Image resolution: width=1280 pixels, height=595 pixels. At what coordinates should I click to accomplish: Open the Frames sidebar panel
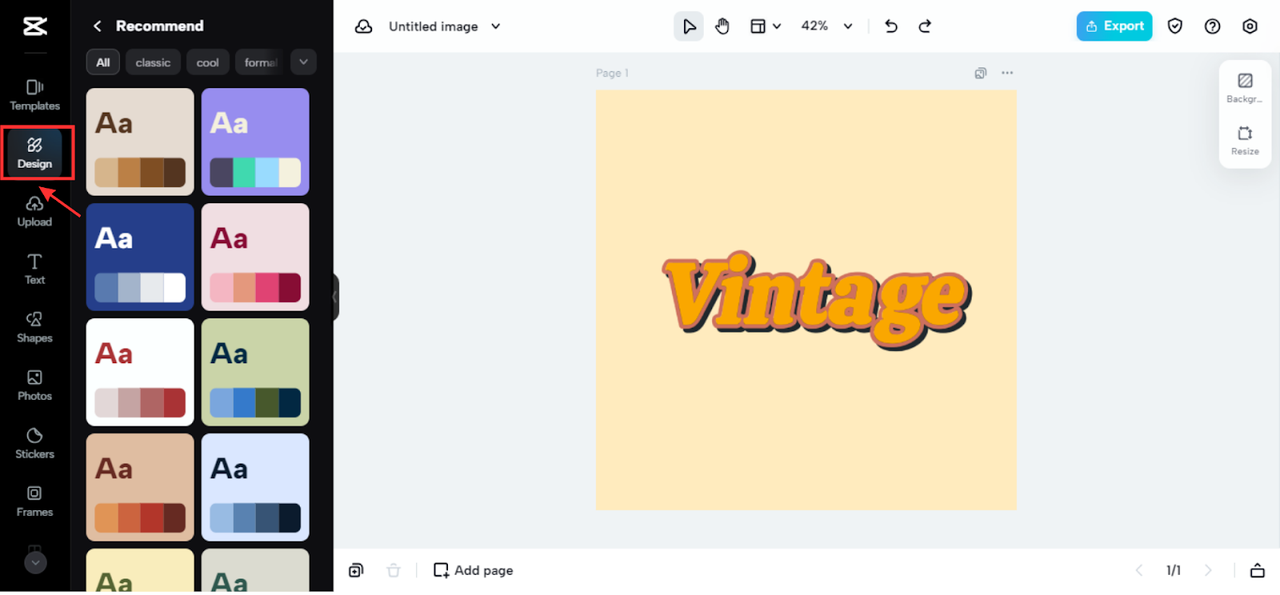tap(34, 501)
